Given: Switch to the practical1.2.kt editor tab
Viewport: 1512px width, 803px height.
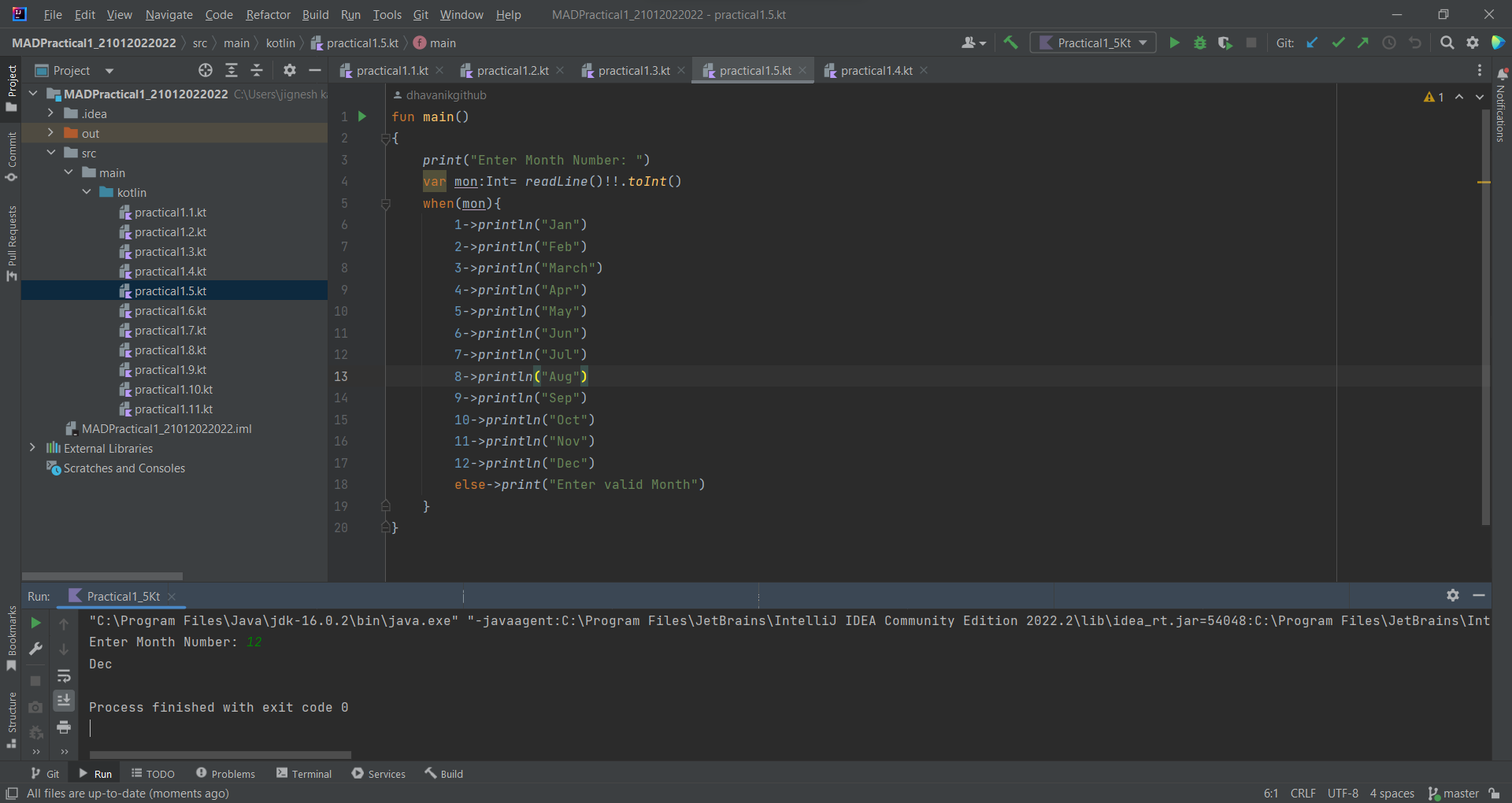Looking at the screenshot, I should coord(511,70).
